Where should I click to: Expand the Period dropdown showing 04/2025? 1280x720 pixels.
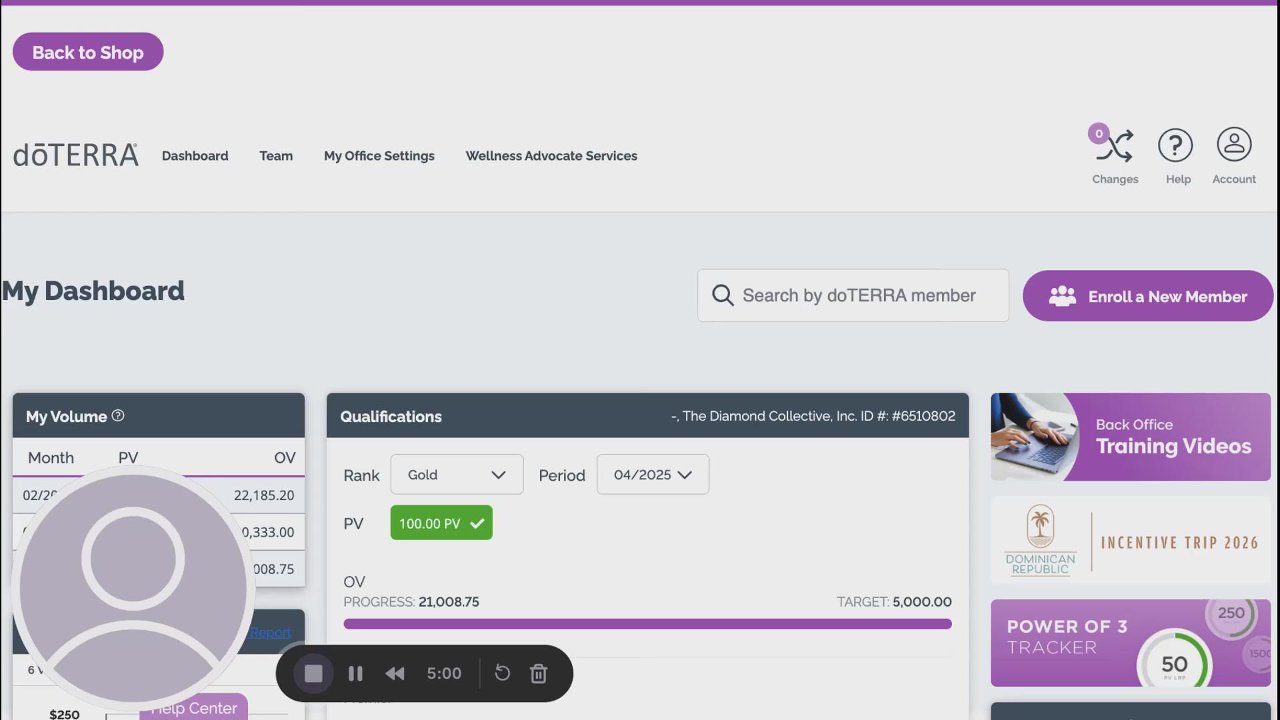click(x=653, y=475)
